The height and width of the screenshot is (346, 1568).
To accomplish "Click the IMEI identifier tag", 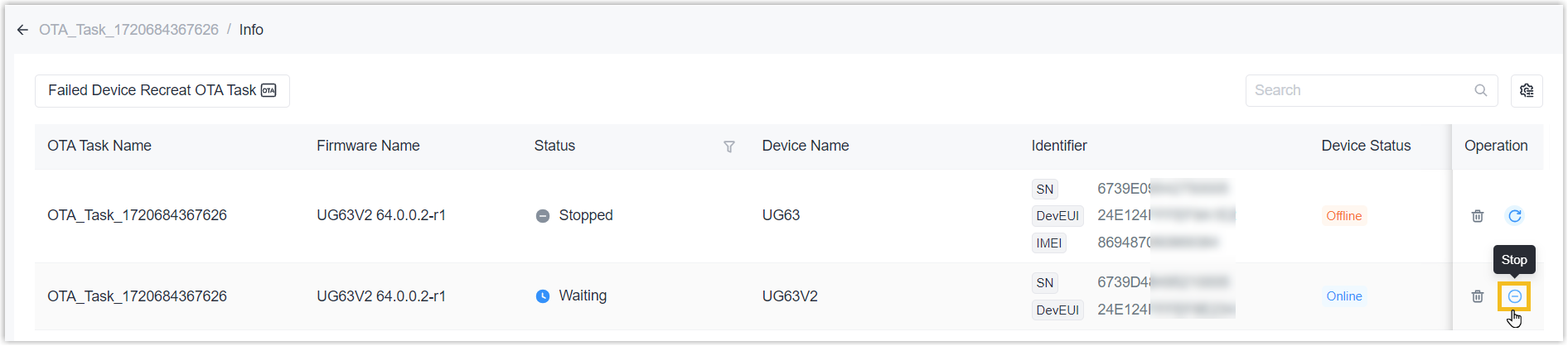I will [x=1048, y=243].
